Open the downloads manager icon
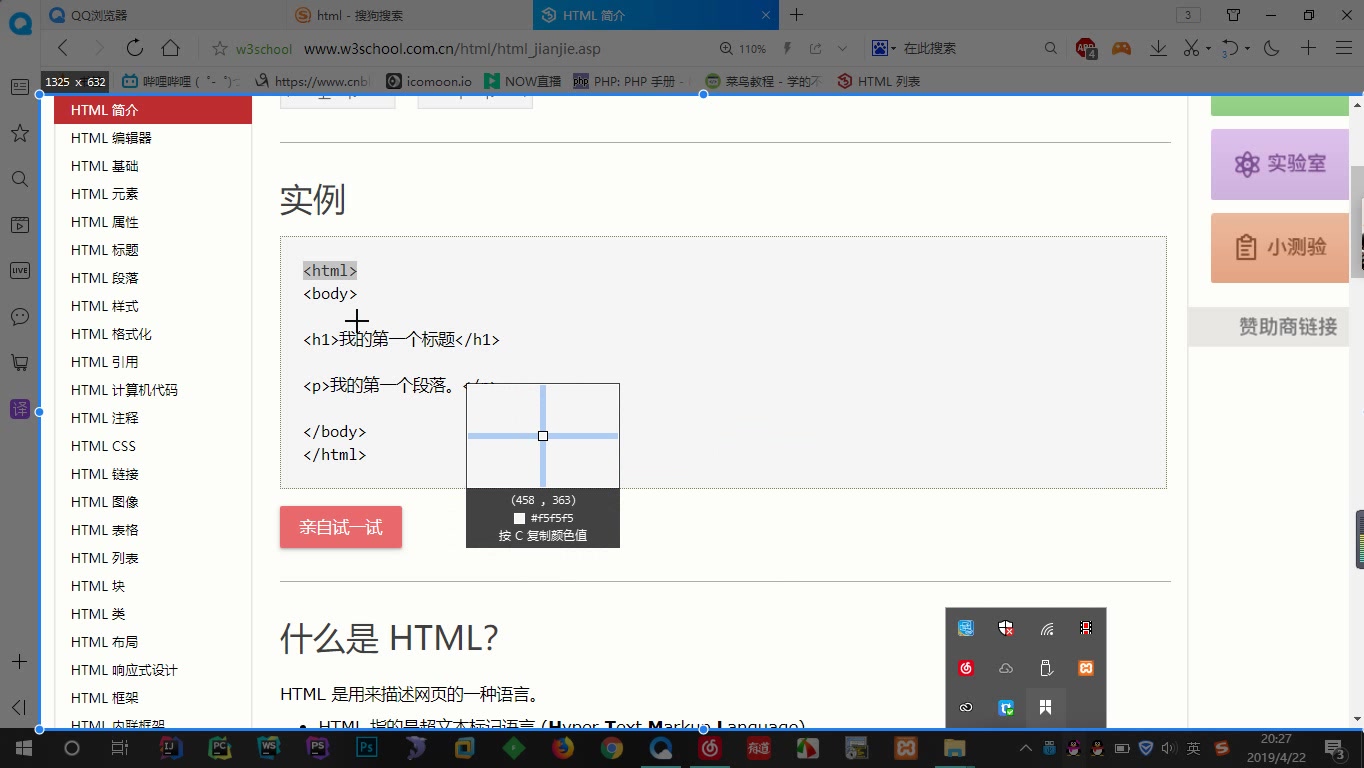Screen dimensions: 1364x768 1158,48
